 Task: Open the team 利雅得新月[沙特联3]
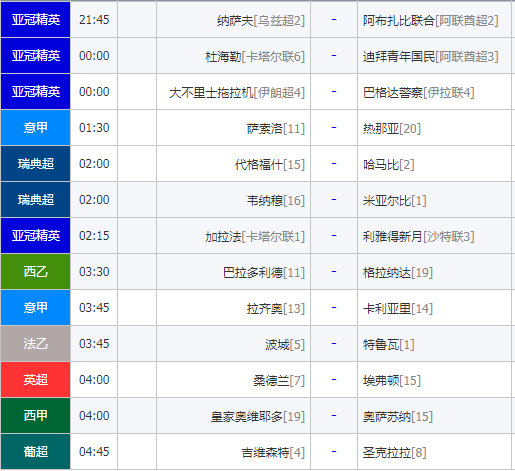pos(418,237)
